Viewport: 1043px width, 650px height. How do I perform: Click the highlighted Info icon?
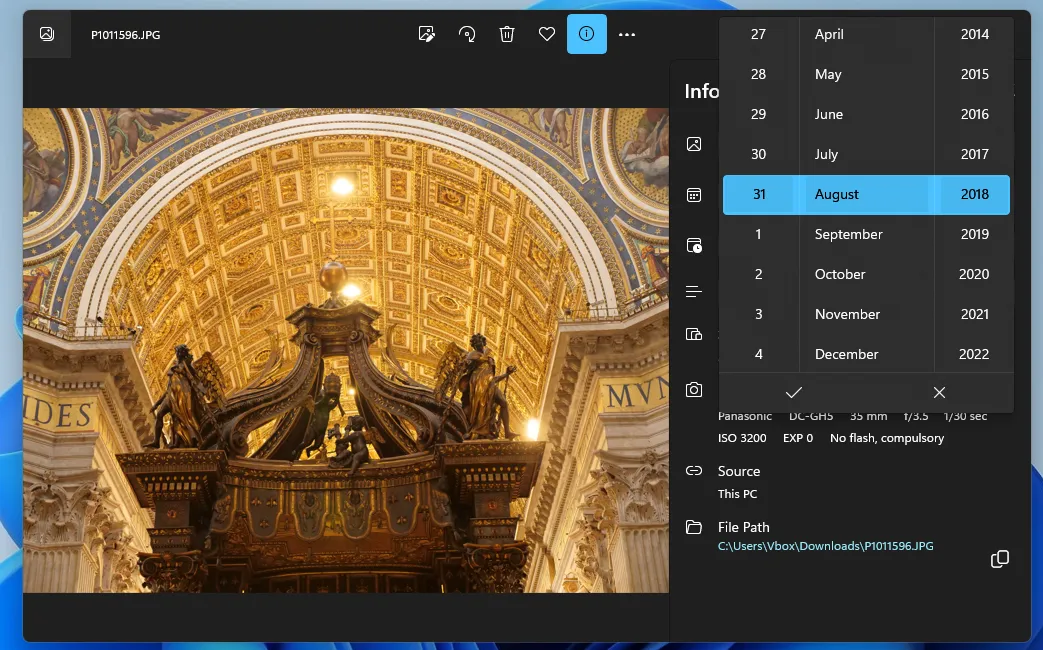click(586, 33)
